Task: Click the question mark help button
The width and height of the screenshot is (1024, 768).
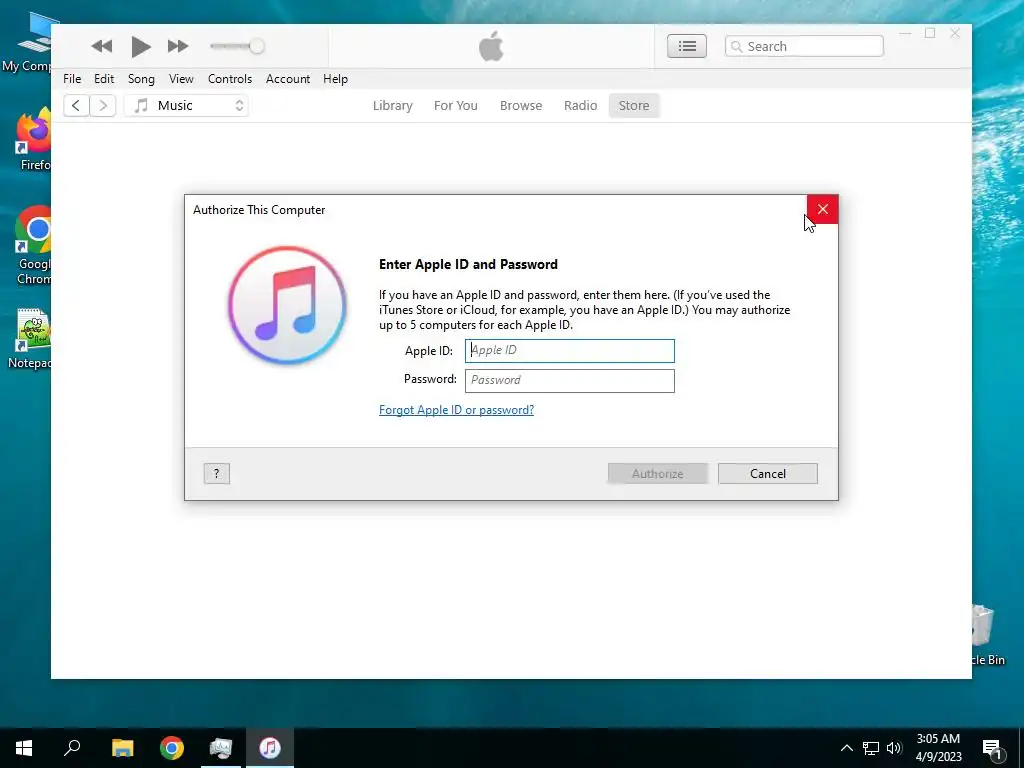Action: [216, 473]
